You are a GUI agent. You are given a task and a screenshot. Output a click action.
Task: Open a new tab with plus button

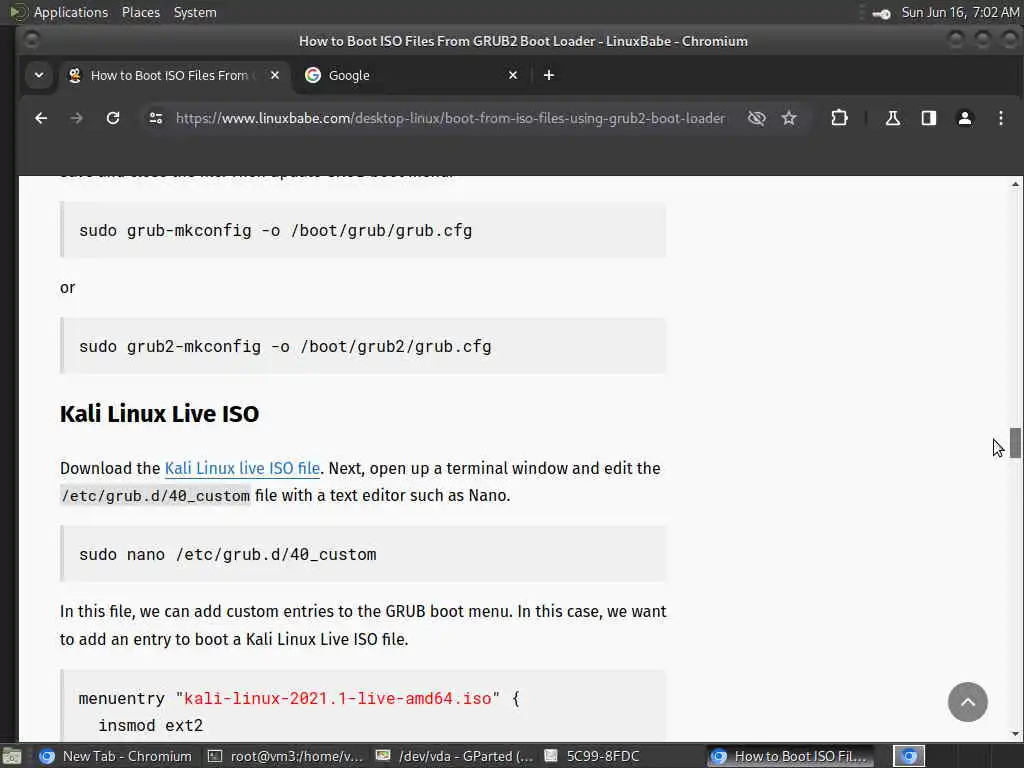point(549,75)
